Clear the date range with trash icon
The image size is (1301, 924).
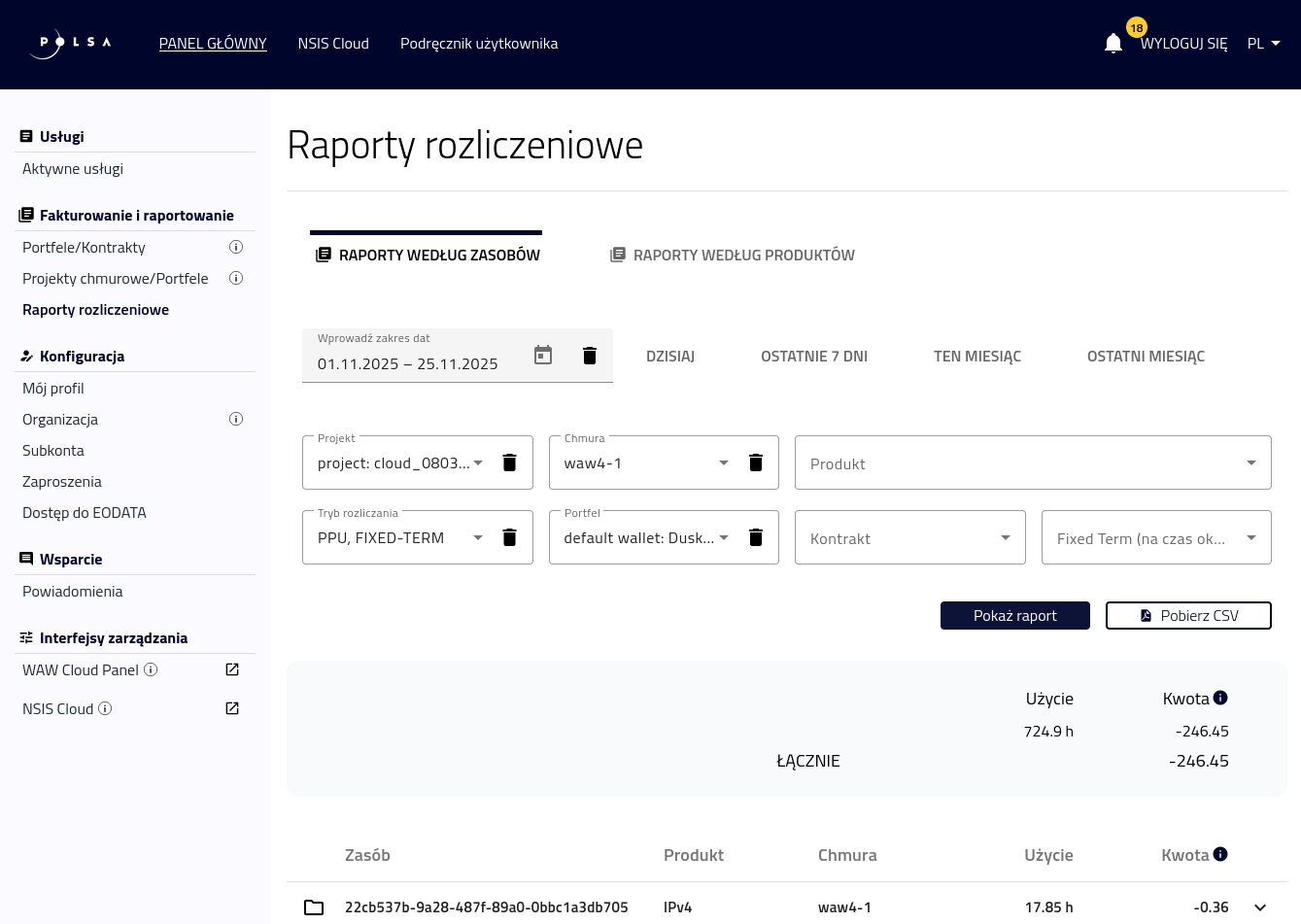(589, 356)
